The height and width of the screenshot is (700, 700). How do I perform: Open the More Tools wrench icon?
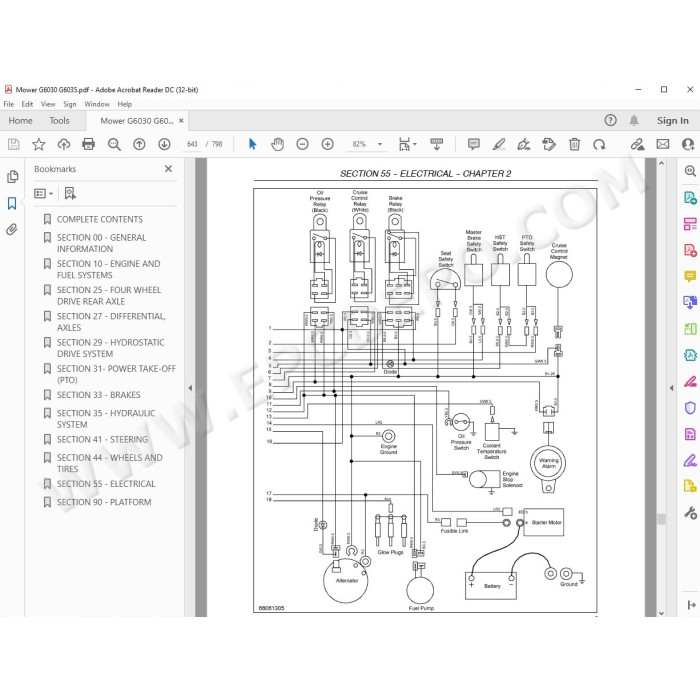[x=690, y=512]
